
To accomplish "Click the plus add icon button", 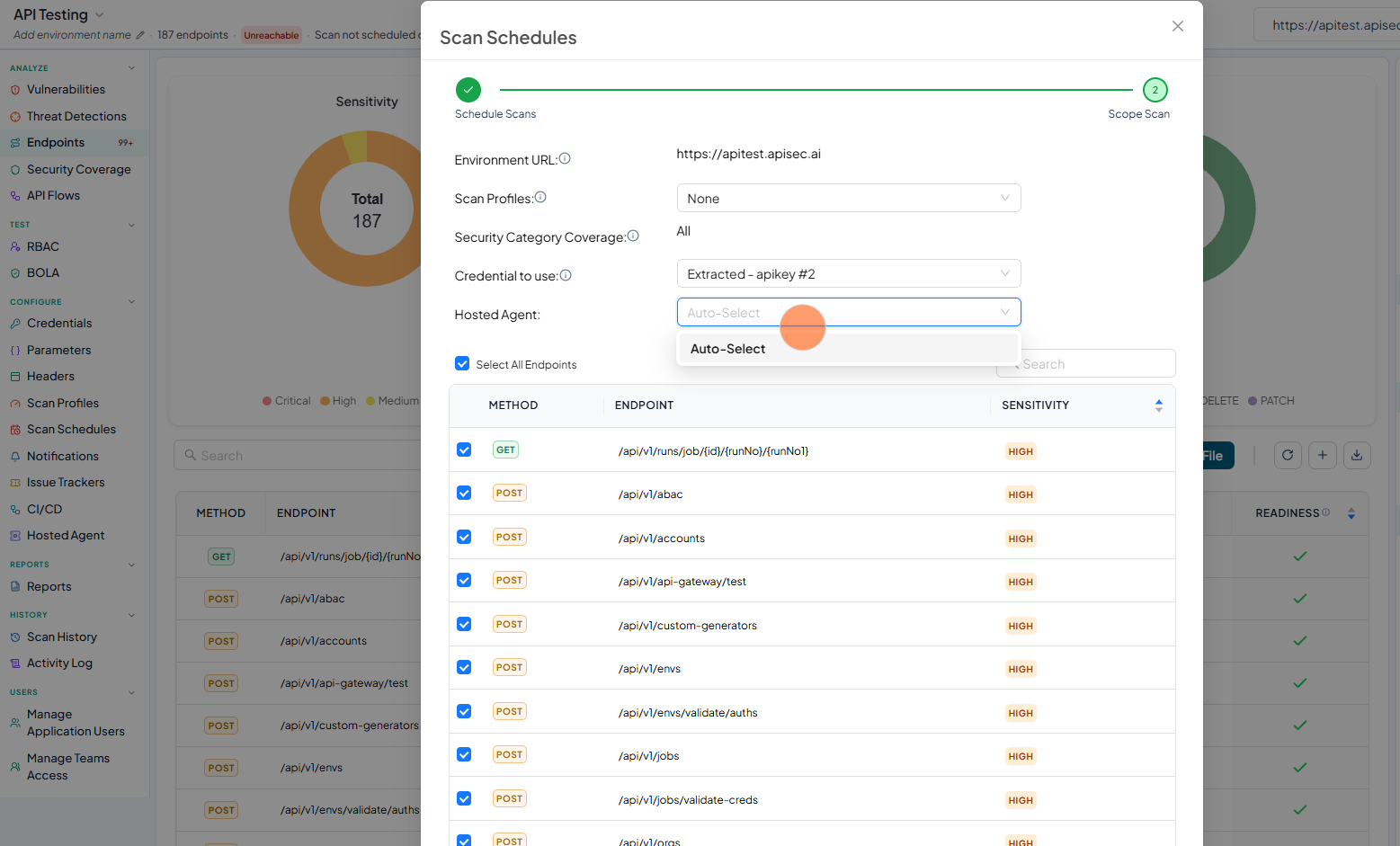I will point(1322,455).
